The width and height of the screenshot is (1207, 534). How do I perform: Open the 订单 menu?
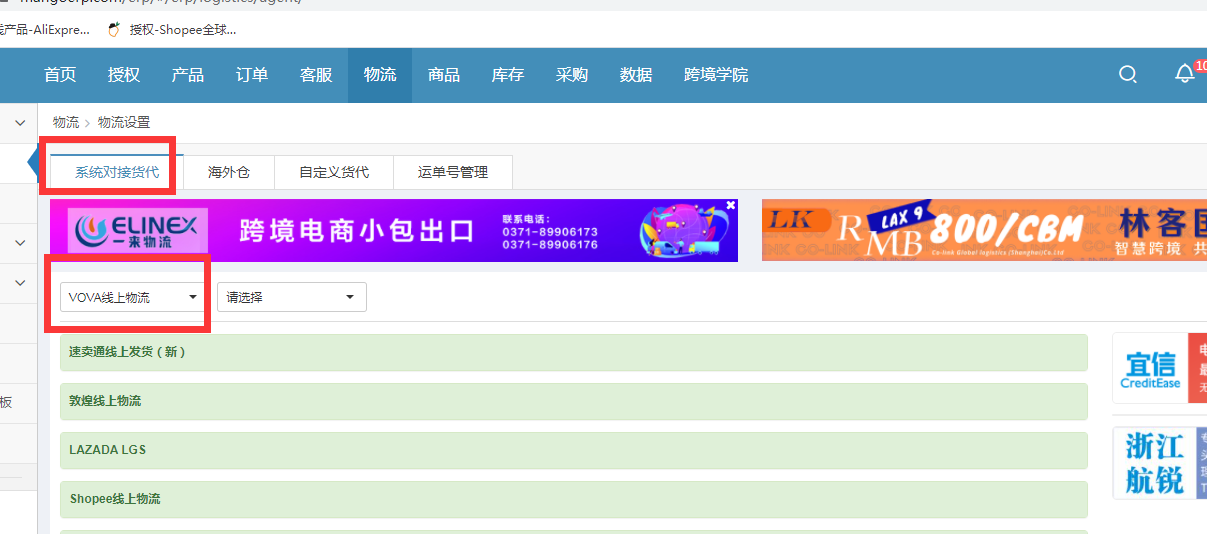pos(252,75)
